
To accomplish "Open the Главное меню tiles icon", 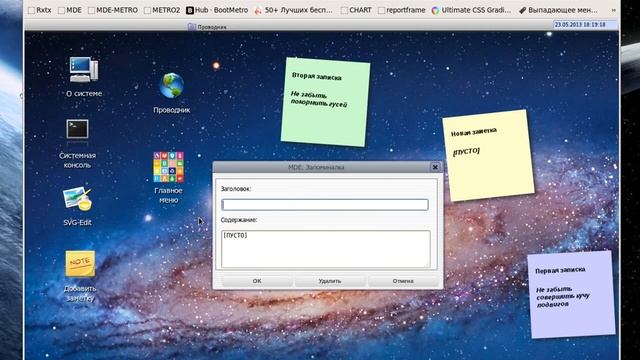I will click(169, 167).
